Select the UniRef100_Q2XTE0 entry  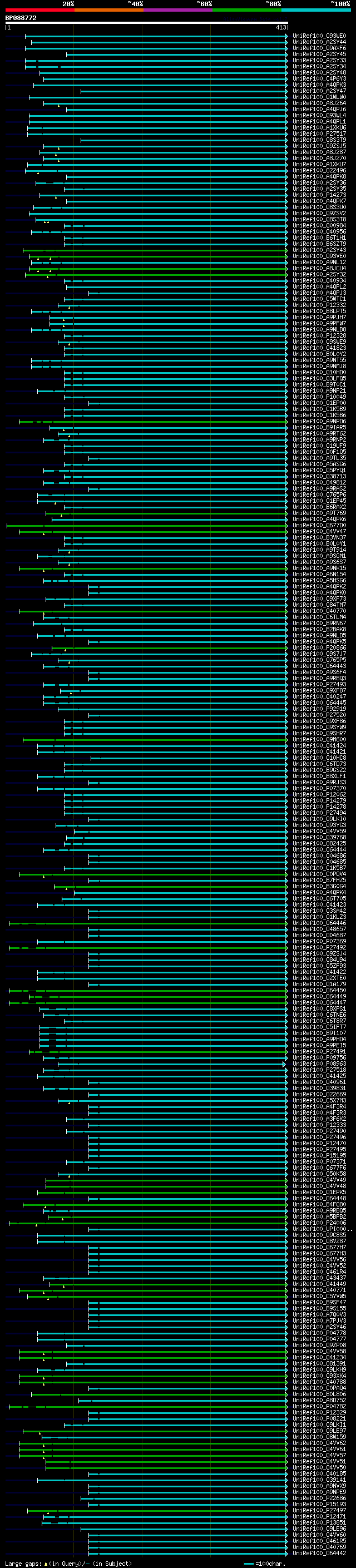coord(319,978)
